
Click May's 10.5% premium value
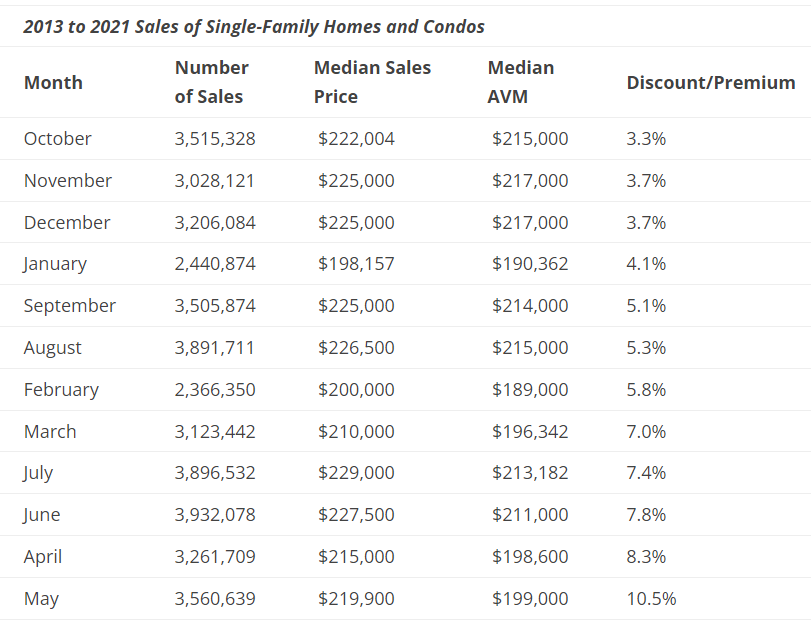[x=651, y=599]
